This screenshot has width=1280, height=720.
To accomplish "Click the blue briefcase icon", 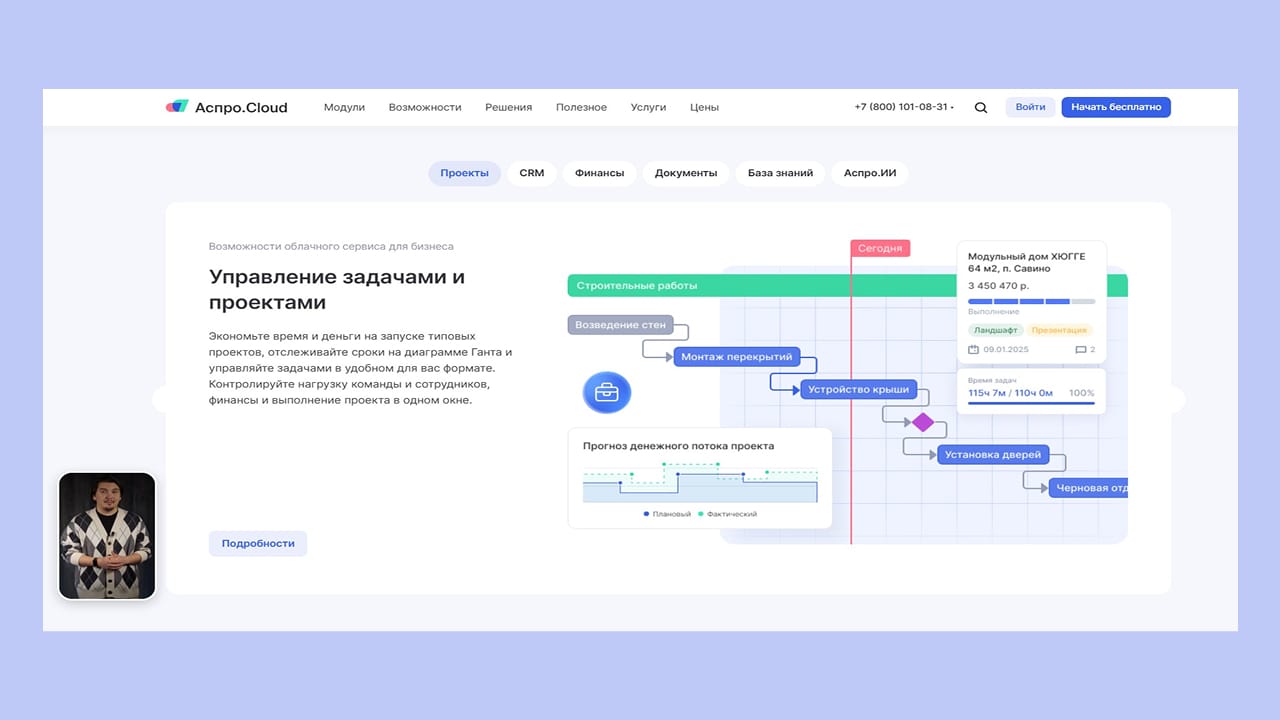I will click(x=607, y=392).
